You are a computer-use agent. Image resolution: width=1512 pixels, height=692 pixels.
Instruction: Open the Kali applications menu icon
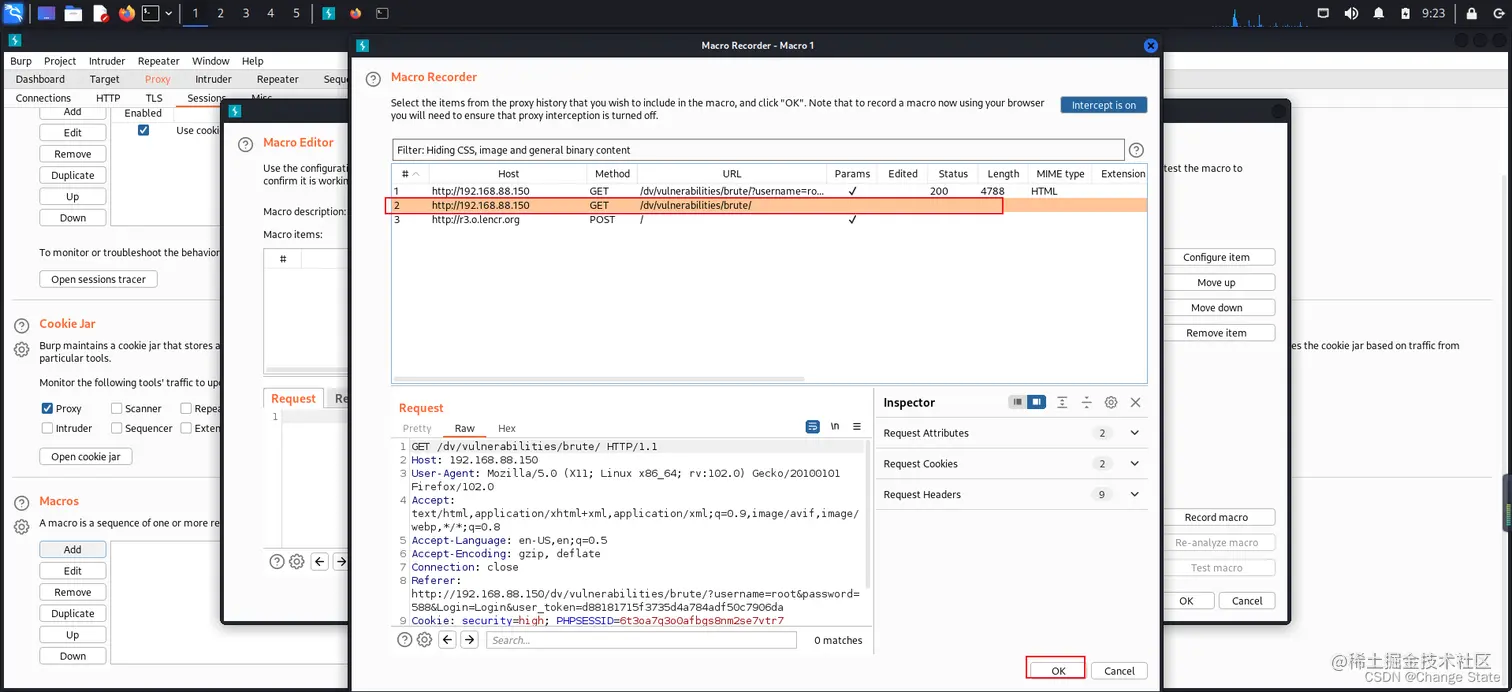point(13,13)
